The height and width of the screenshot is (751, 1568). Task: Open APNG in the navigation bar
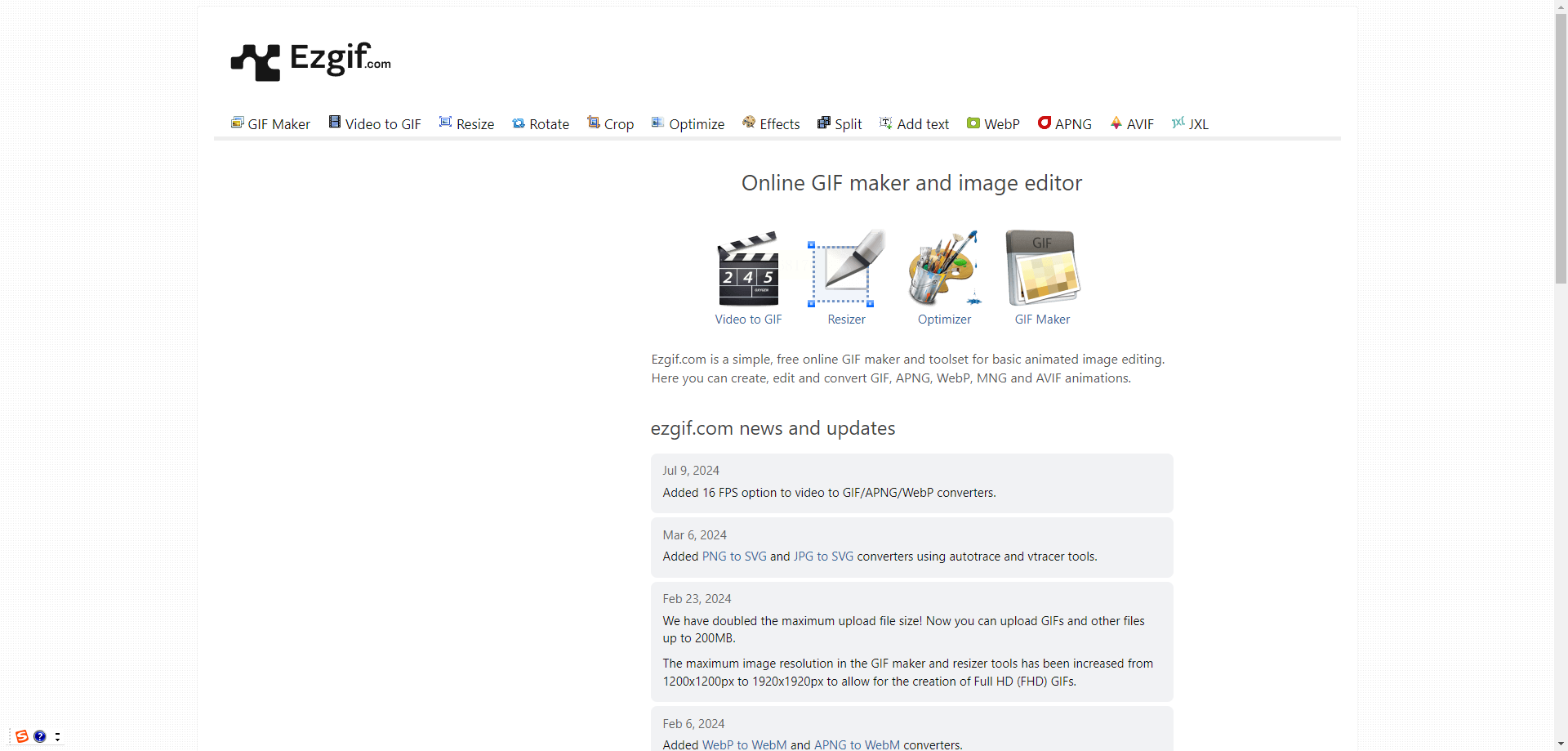point(1064,123)
